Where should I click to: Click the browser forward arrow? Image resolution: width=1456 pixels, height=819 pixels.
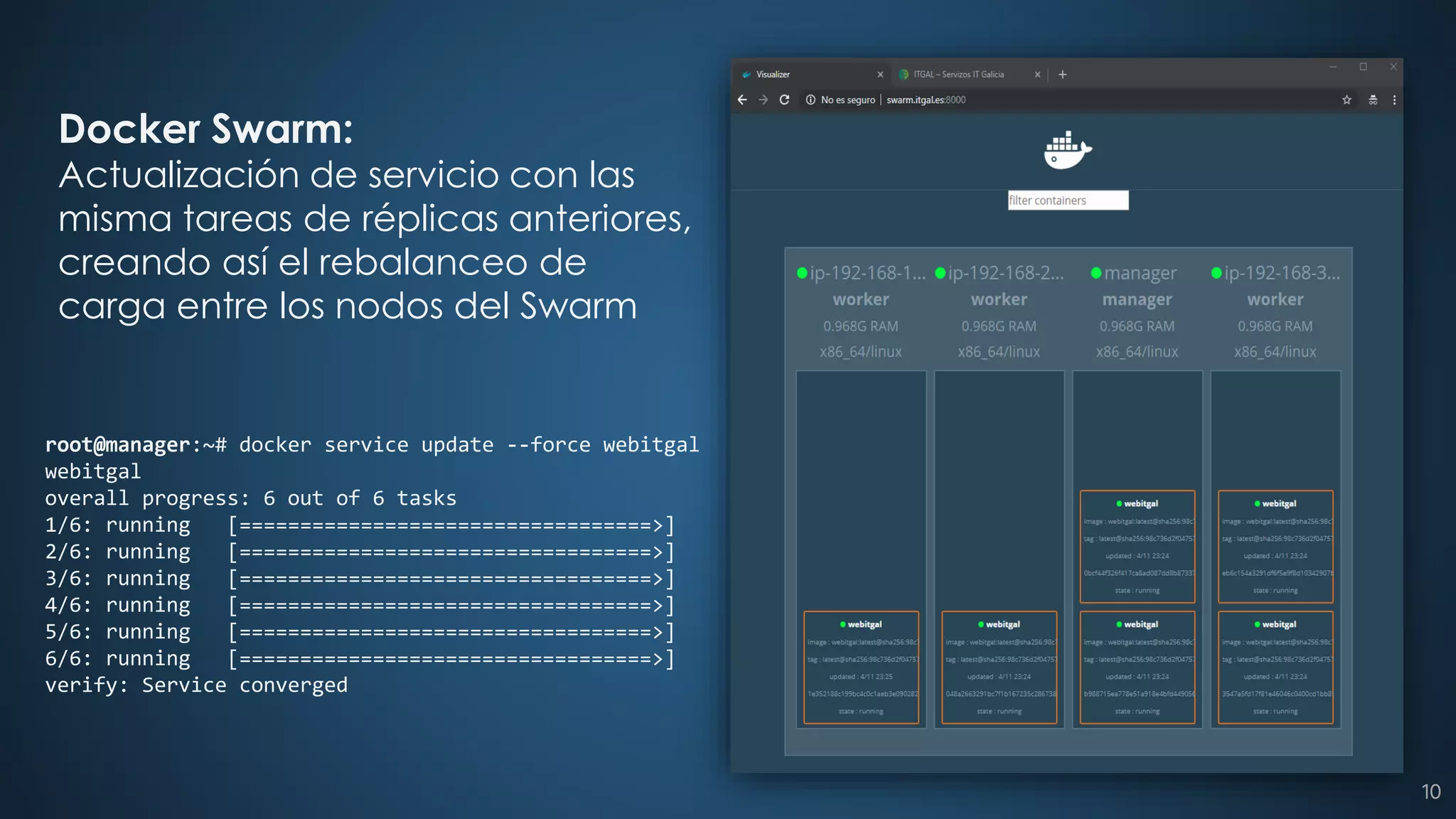(764, 100)
